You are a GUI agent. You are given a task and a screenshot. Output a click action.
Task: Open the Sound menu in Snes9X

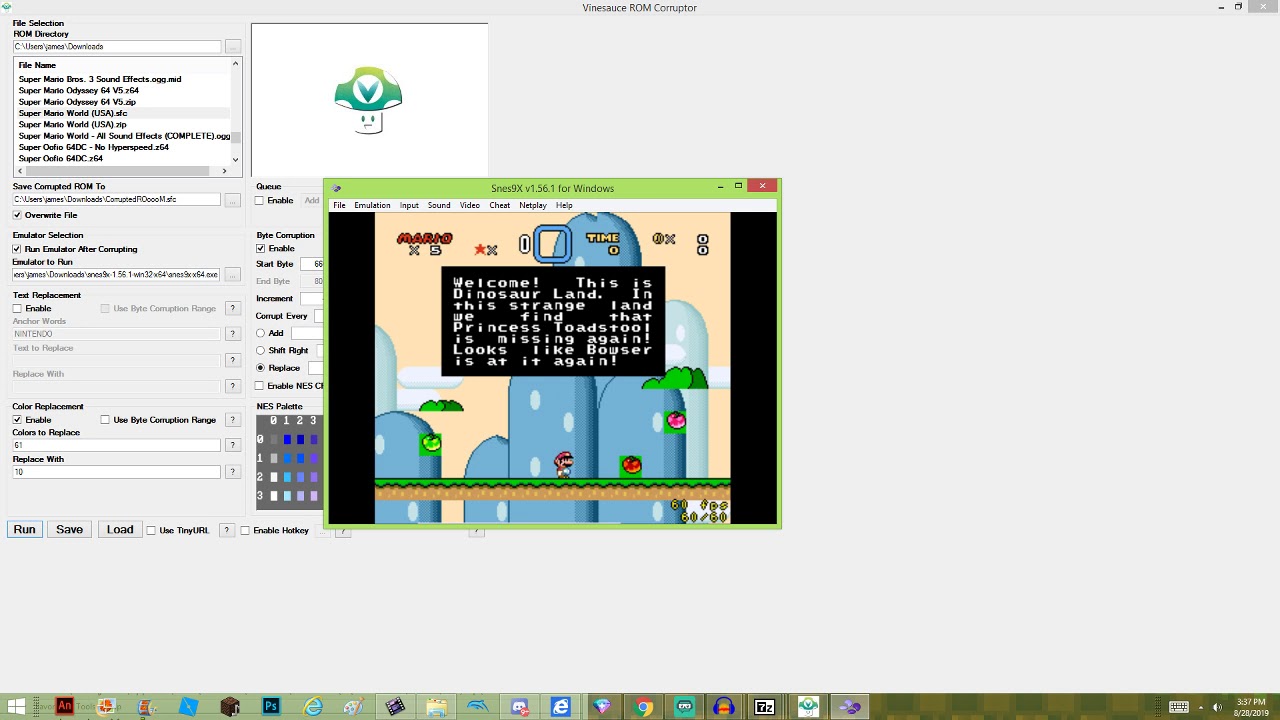(x=439, y=205)
